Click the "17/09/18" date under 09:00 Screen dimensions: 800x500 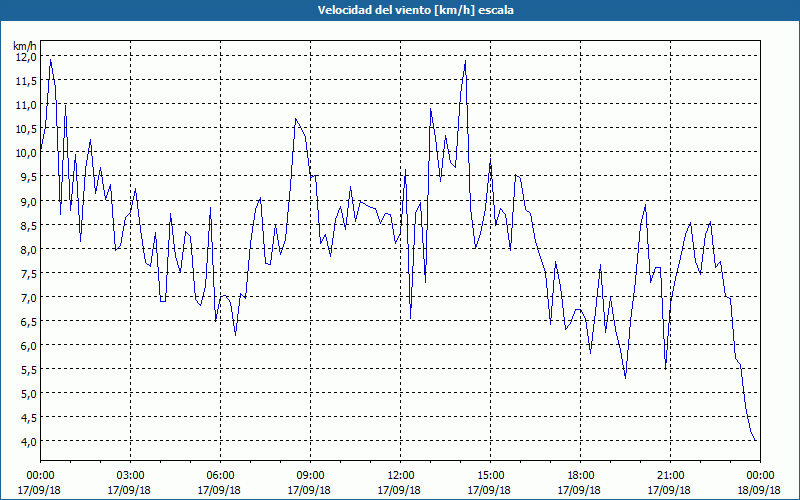(x=310, y=490)
